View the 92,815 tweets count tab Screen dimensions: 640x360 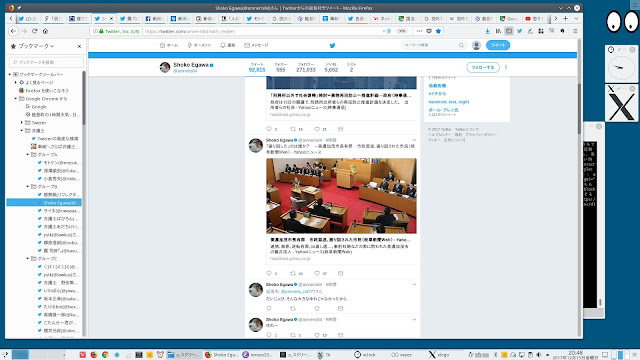[257, 68]
